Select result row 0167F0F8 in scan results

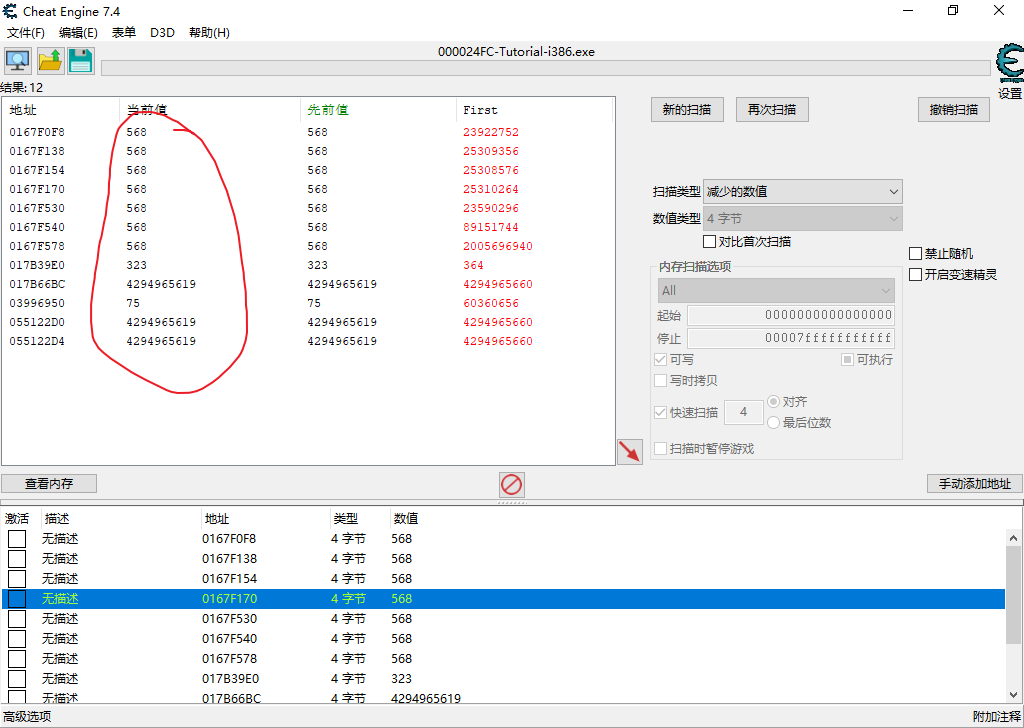(x=308, y=132)
